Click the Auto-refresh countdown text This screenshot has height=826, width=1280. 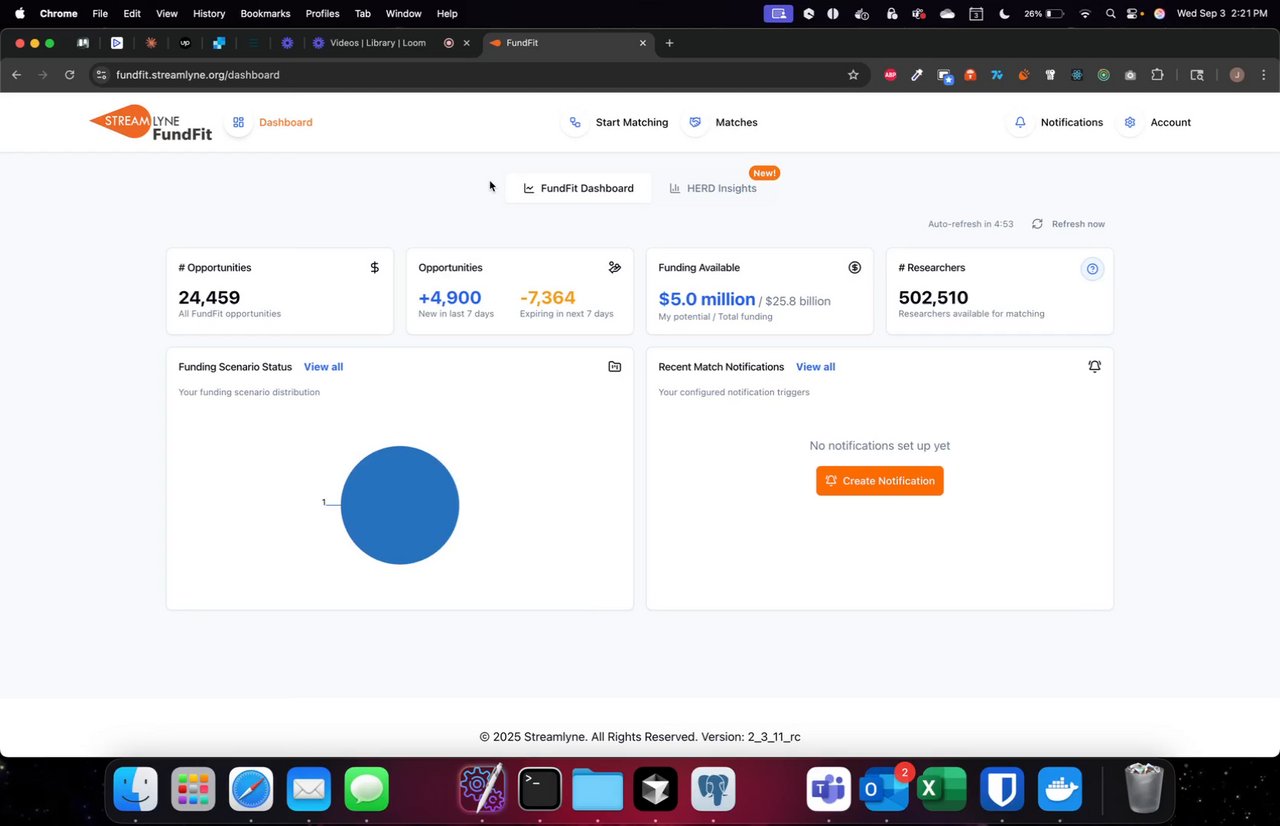pos(970,224)
